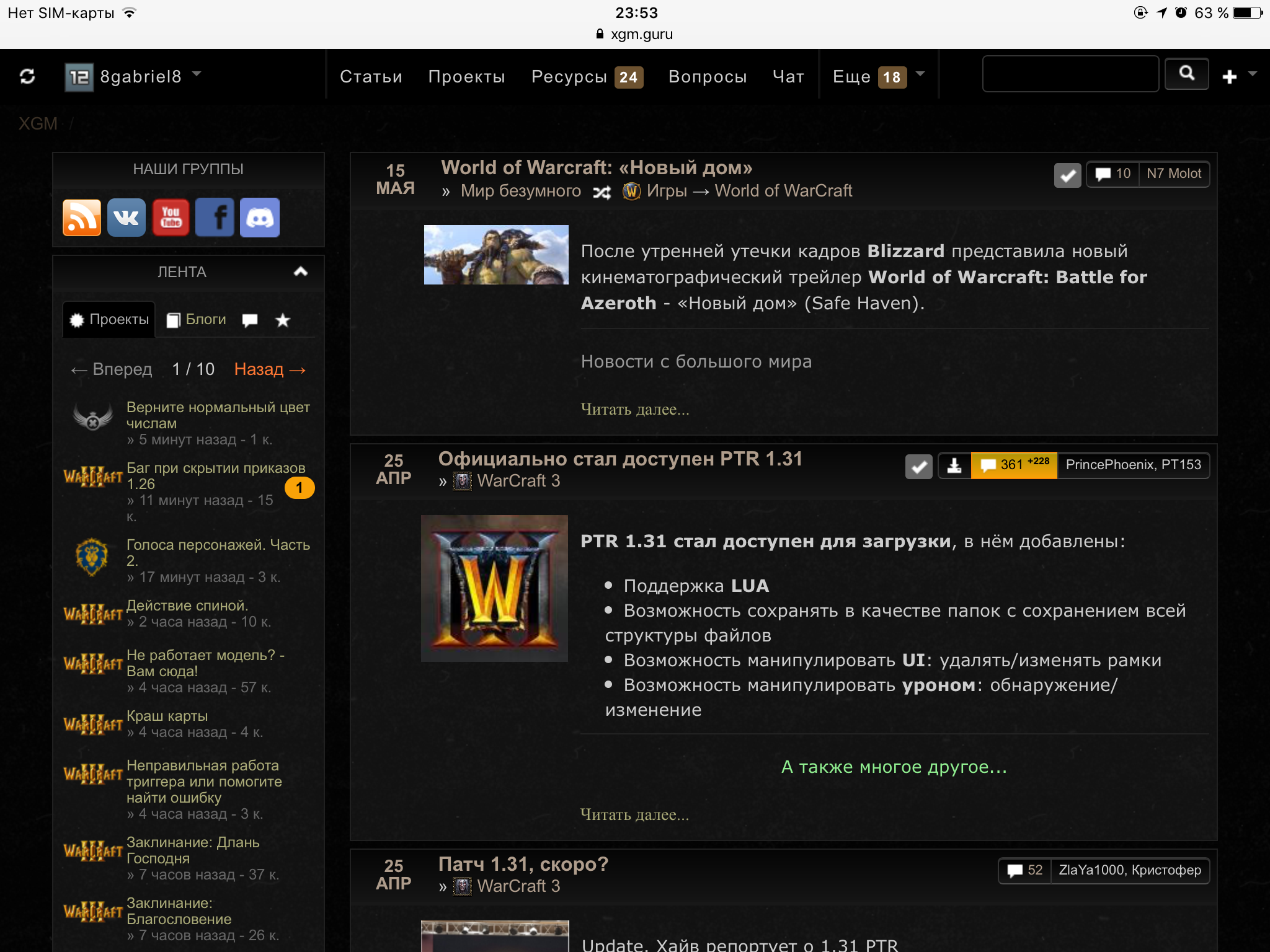Click the Вперед pagination link
This screenshot has width=1270, height=952.
click(111, 369)
